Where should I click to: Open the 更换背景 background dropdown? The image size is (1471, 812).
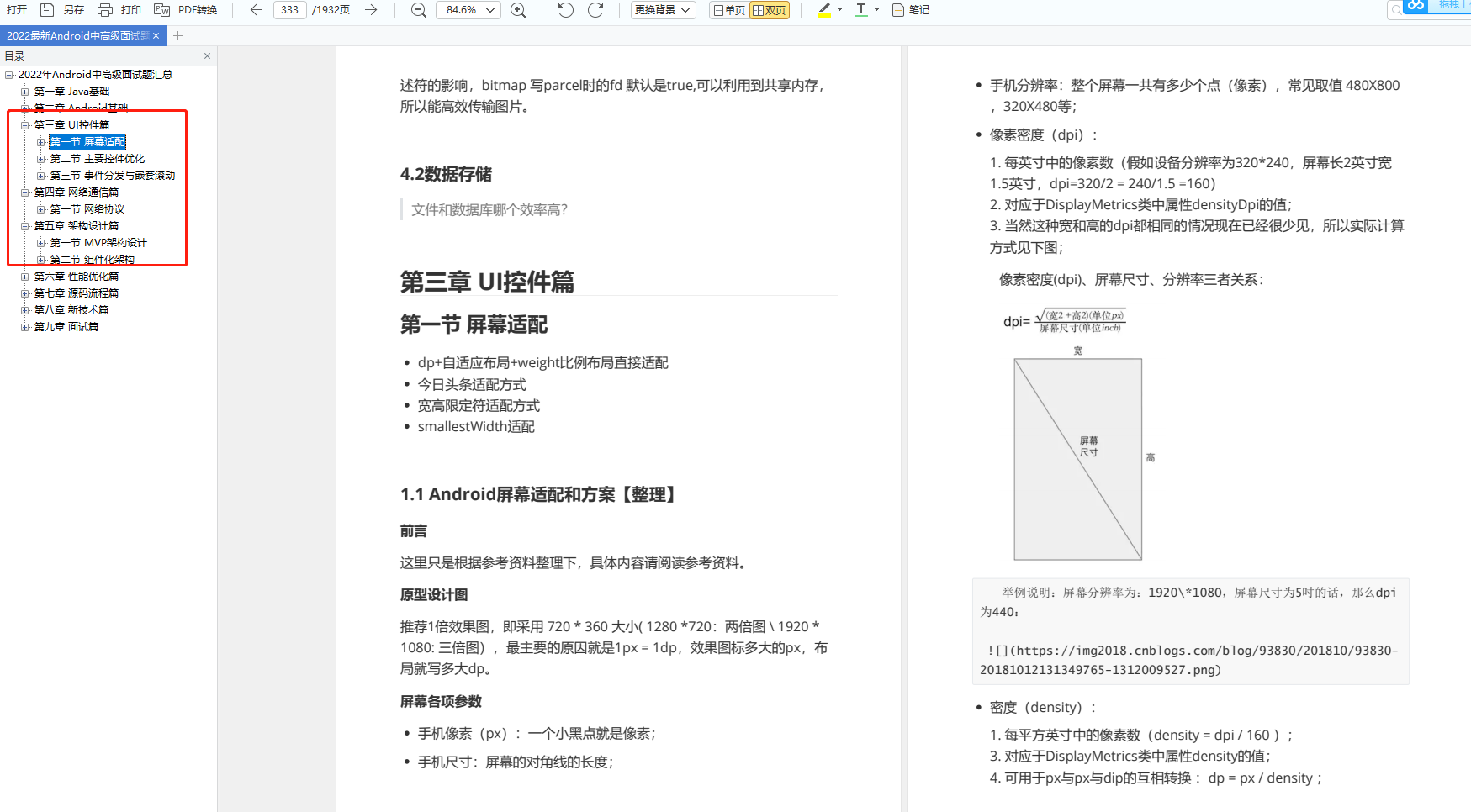pyautogui.click(x=663, y=10)
